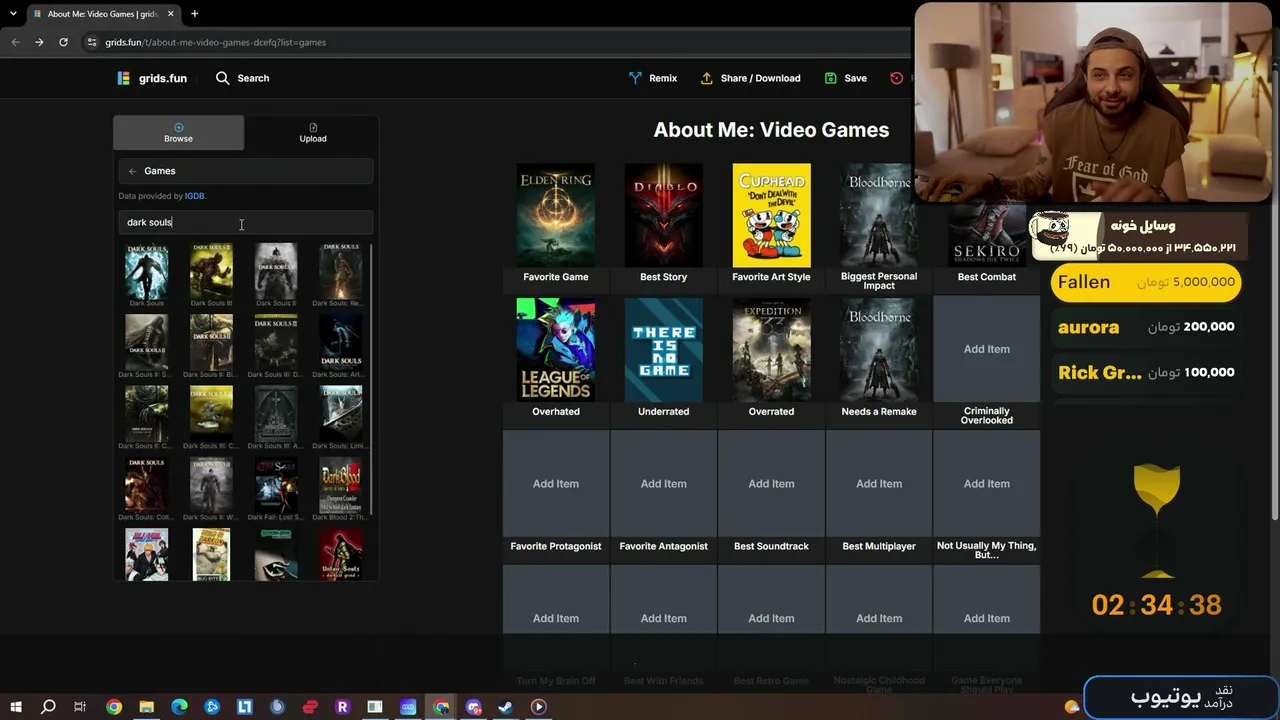Screen dimensions: 1280x720
Task: Open the purple R app on taskbar
Action: coord(342,707)
